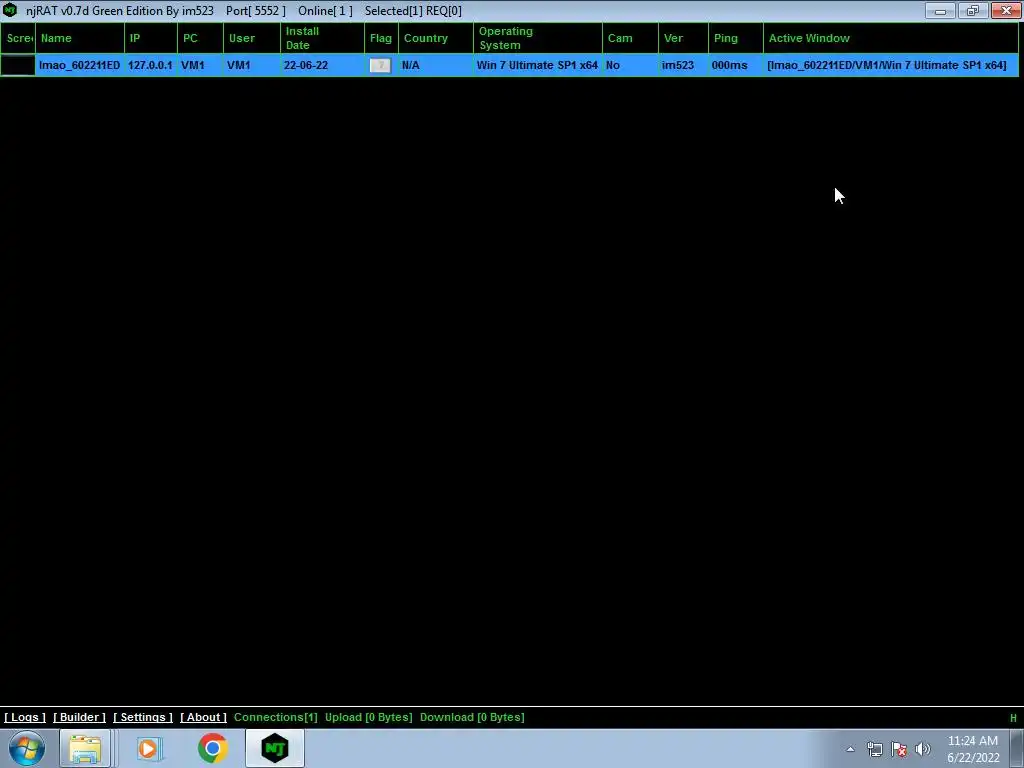
Task: Open the network tray icon
Action: pyautogui.click(x=874, y=749)
